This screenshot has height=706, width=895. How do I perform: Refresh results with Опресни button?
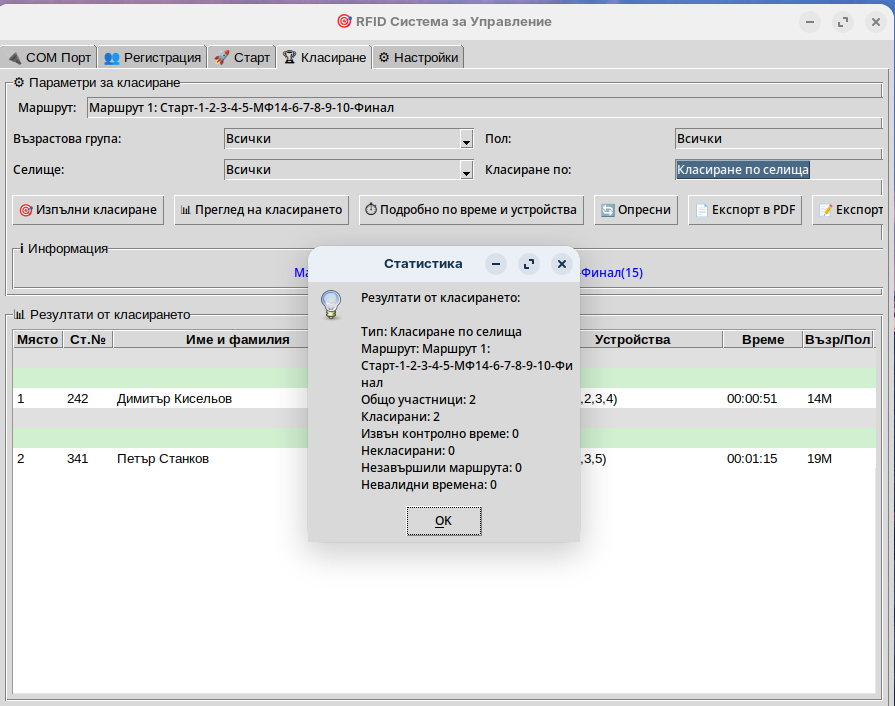click(636, 210)
